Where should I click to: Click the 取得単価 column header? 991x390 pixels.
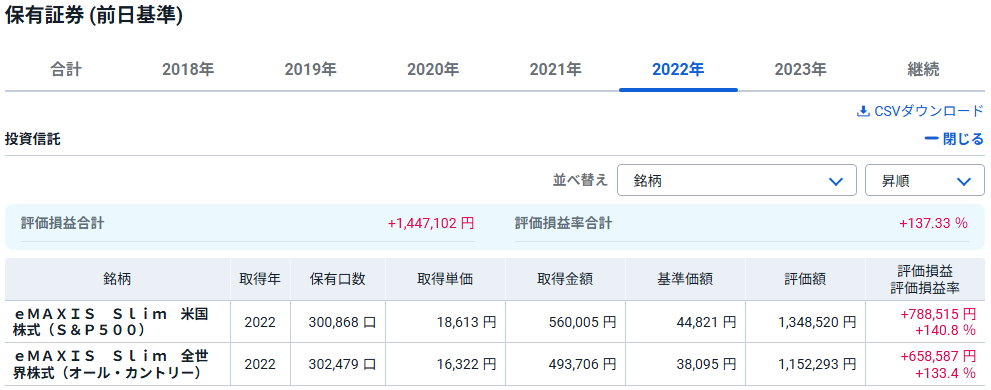(x=445, y=279)
